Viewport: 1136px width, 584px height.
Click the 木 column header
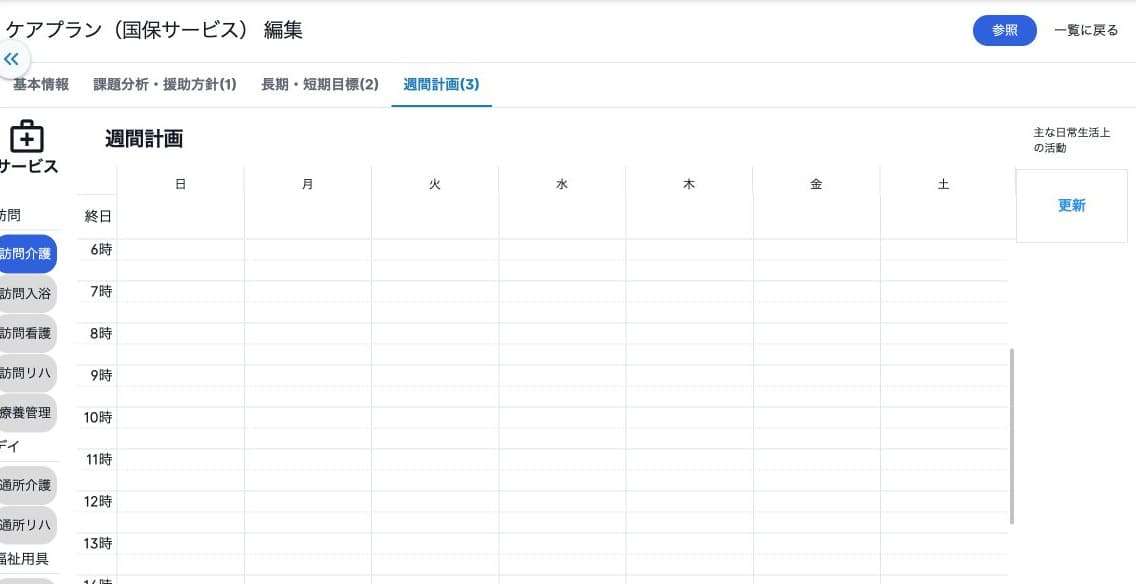pyautogui.click(x=689, y=185)
